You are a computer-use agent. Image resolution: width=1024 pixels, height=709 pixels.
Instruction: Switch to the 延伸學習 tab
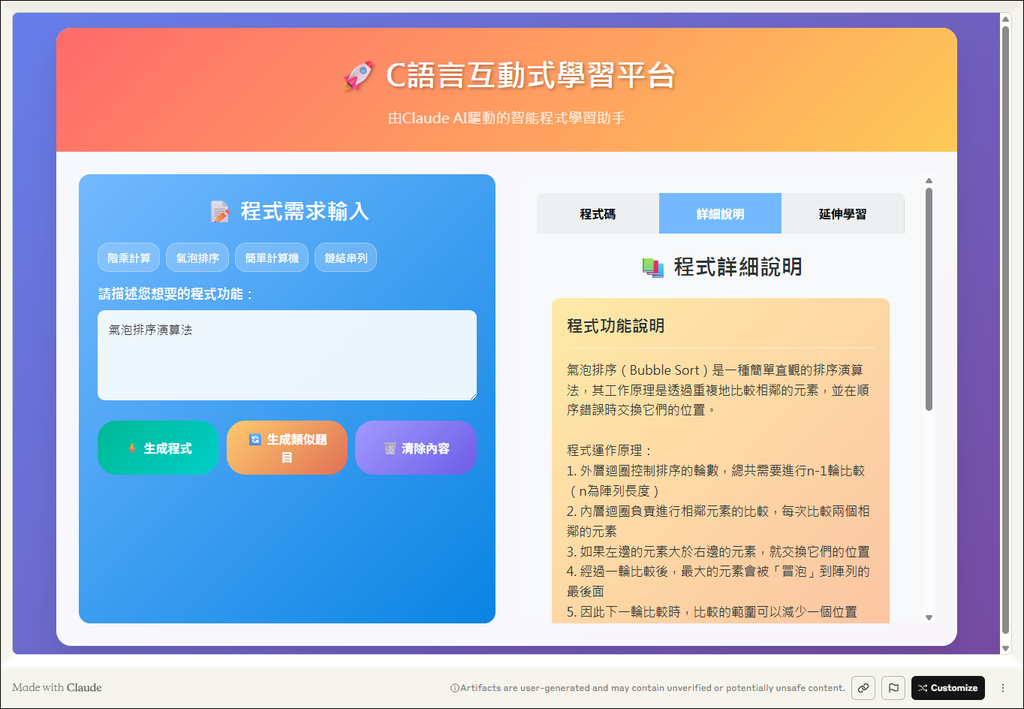(843, 213)
